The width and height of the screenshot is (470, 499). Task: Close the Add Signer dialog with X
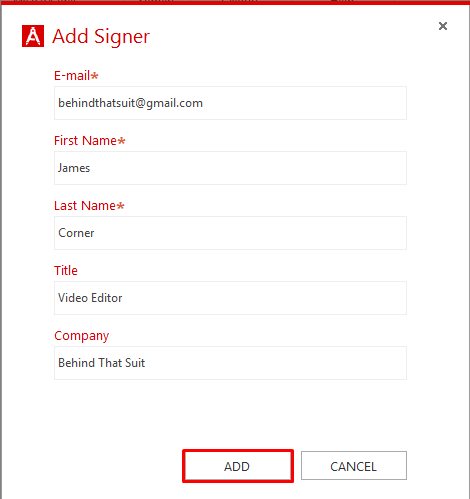(x=443, y=26)
